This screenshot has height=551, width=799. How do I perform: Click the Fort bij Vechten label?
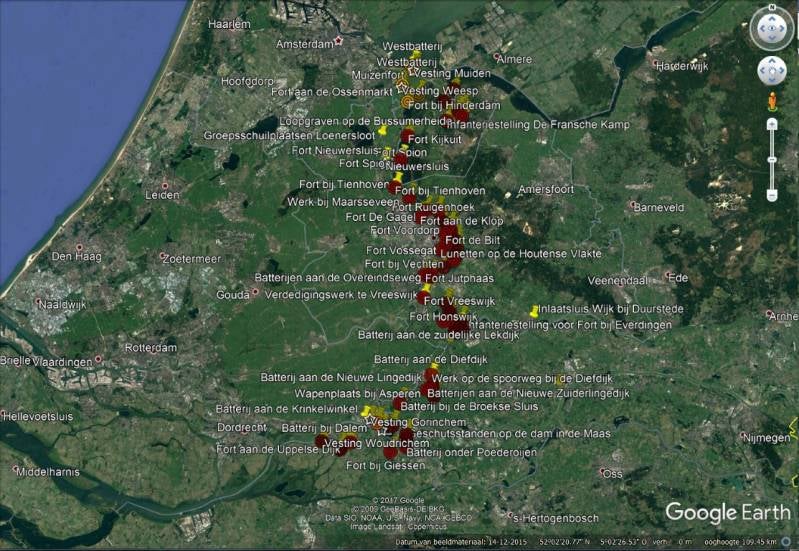[x=404, y=264]
